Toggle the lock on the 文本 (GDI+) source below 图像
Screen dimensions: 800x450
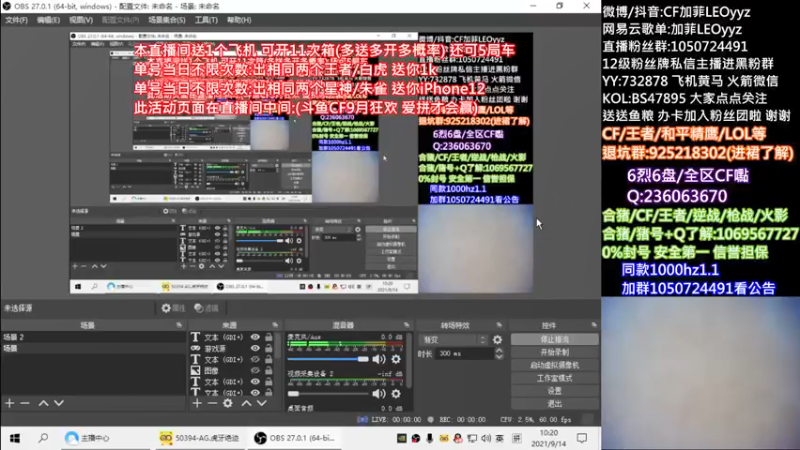[x=268, y=382]
